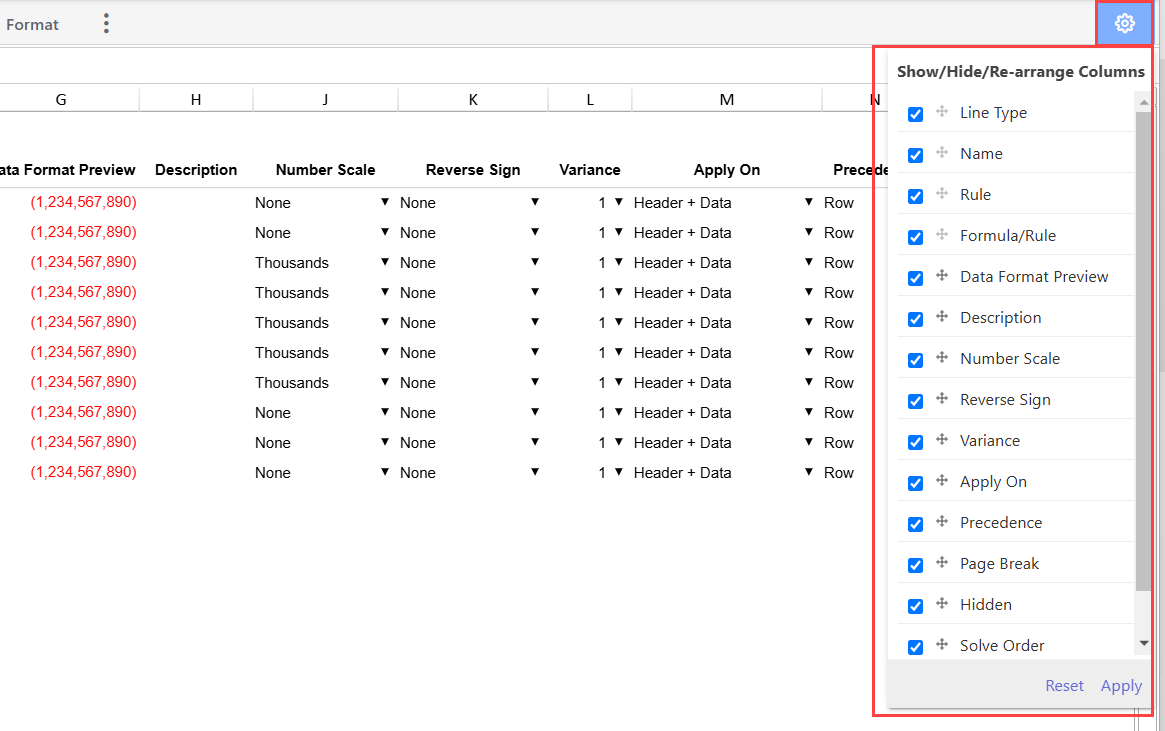Screen dimensions: 1165x731
Task: Click the move handle beside Description
Action: click(941, 317)
